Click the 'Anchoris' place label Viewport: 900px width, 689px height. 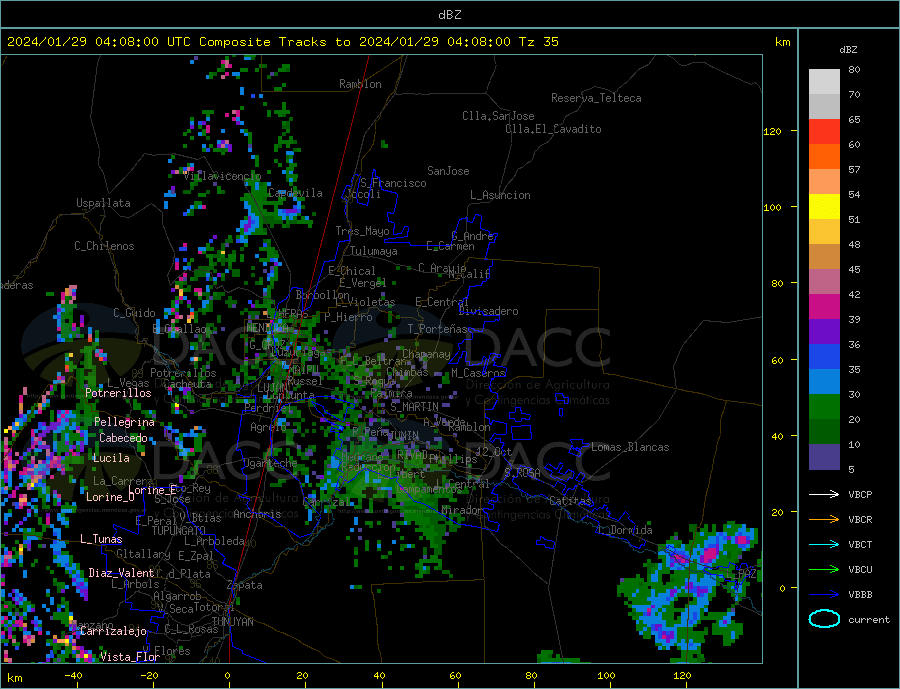[x=257, y=514]
